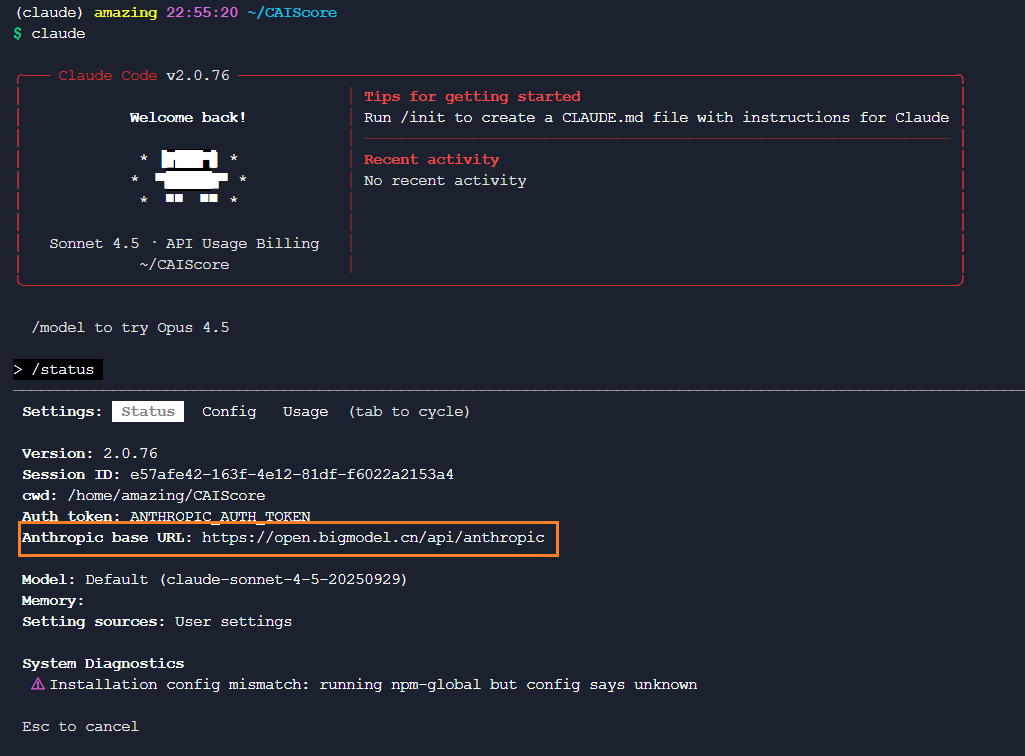Click the Tips for getting started heading
The width and height of the screenshot is (1025, 756).
tap(472, 97)
